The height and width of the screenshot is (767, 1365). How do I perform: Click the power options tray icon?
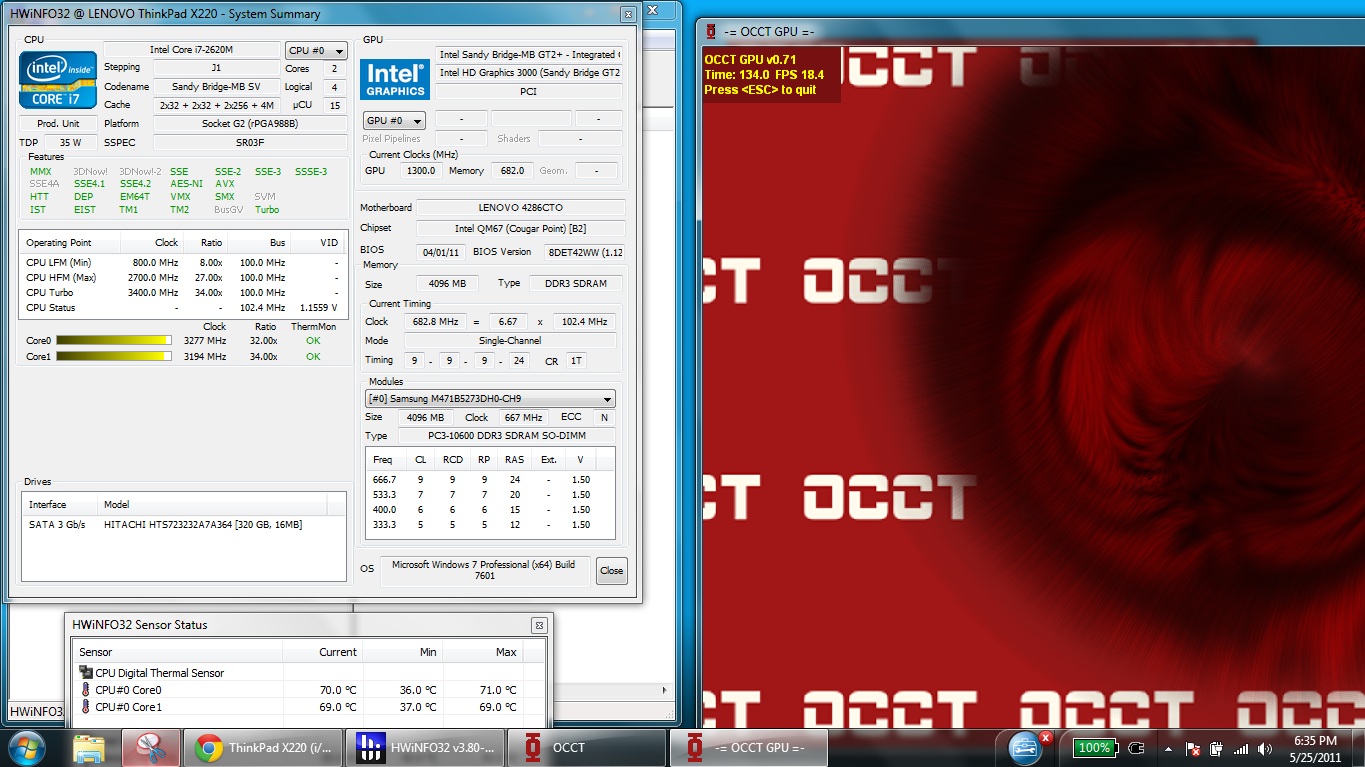tap(1217, 748)
